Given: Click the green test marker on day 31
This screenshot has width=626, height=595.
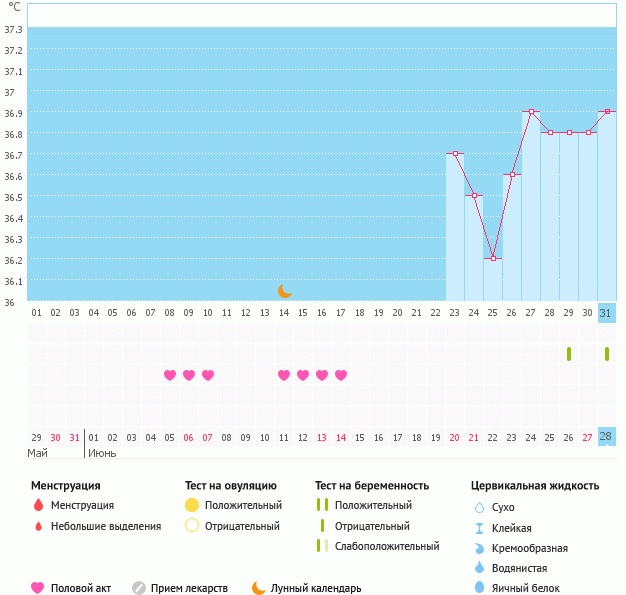Looking at the screenshot, I should click(607, 354).
